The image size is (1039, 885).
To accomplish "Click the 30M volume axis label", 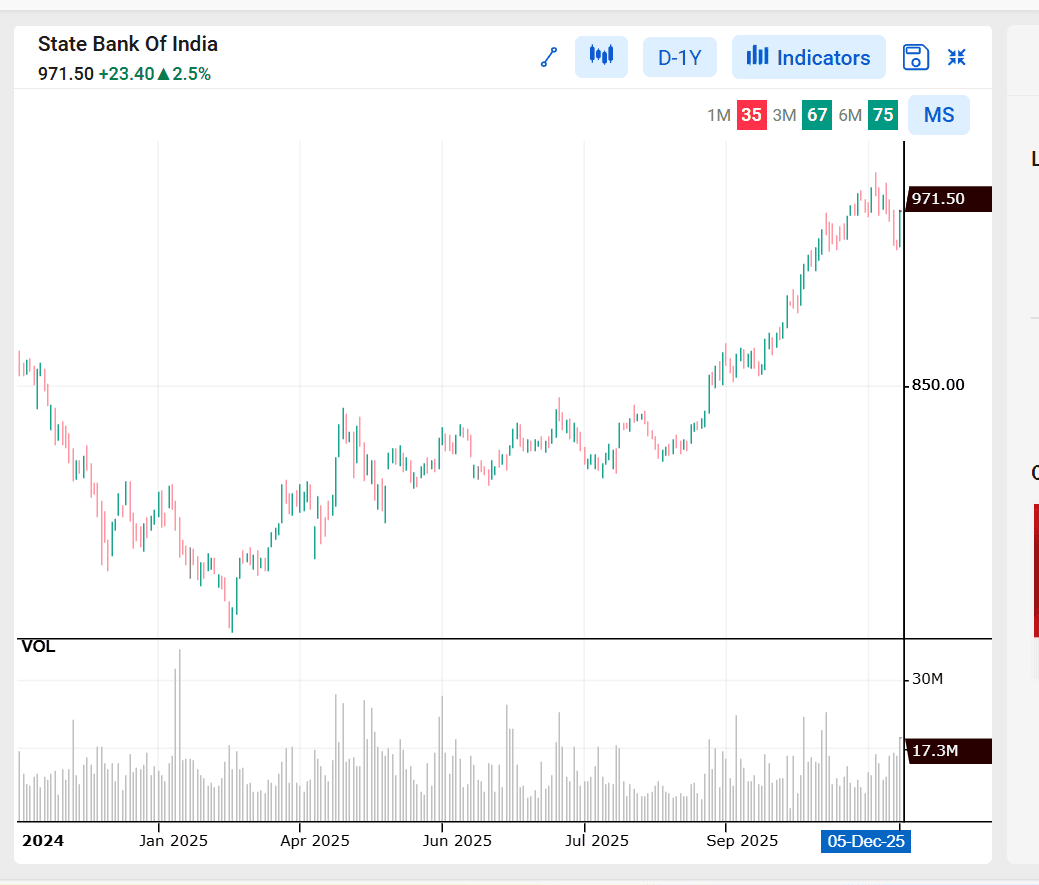I will coord(927,679).
